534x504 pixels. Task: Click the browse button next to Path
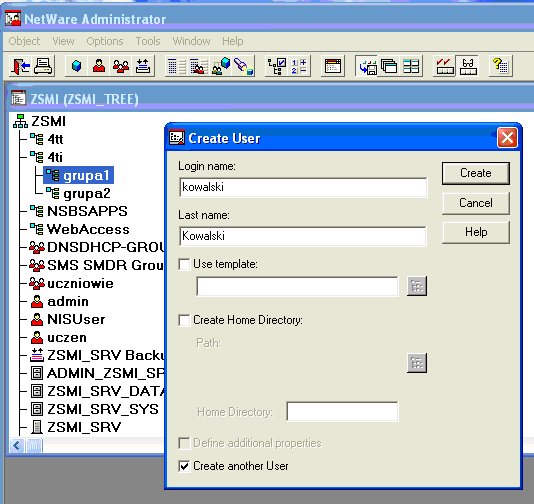pos(417,363)
